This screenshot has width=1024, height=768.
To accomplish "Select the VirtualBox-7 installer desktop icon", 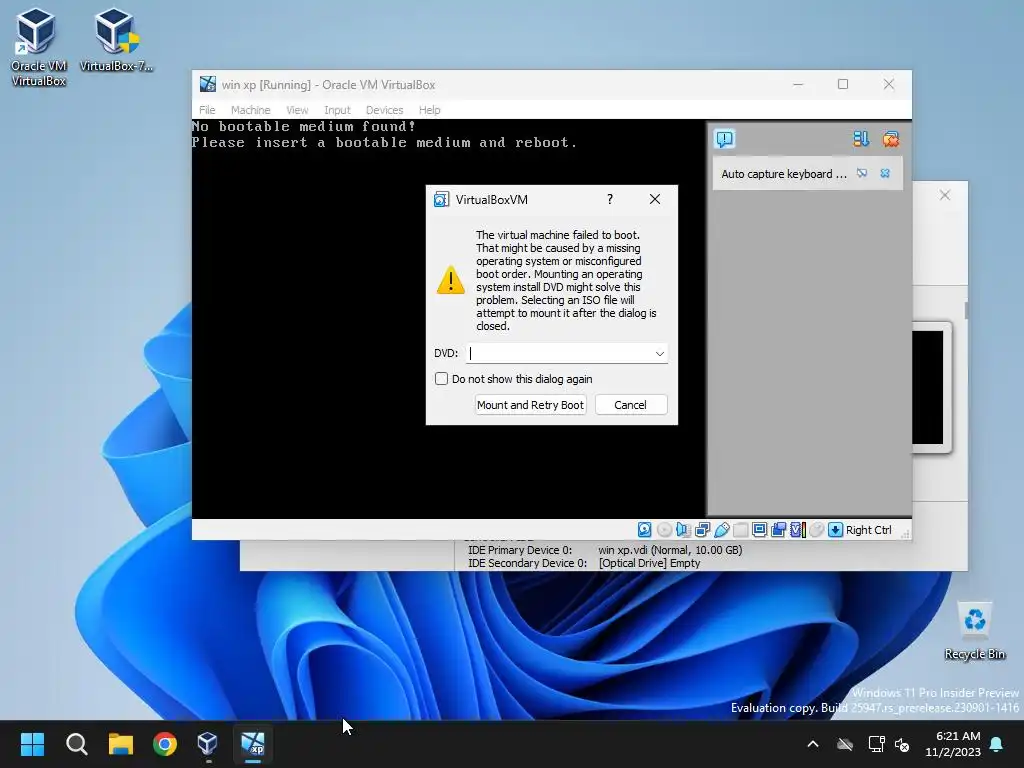I will [x=117, y=39].
